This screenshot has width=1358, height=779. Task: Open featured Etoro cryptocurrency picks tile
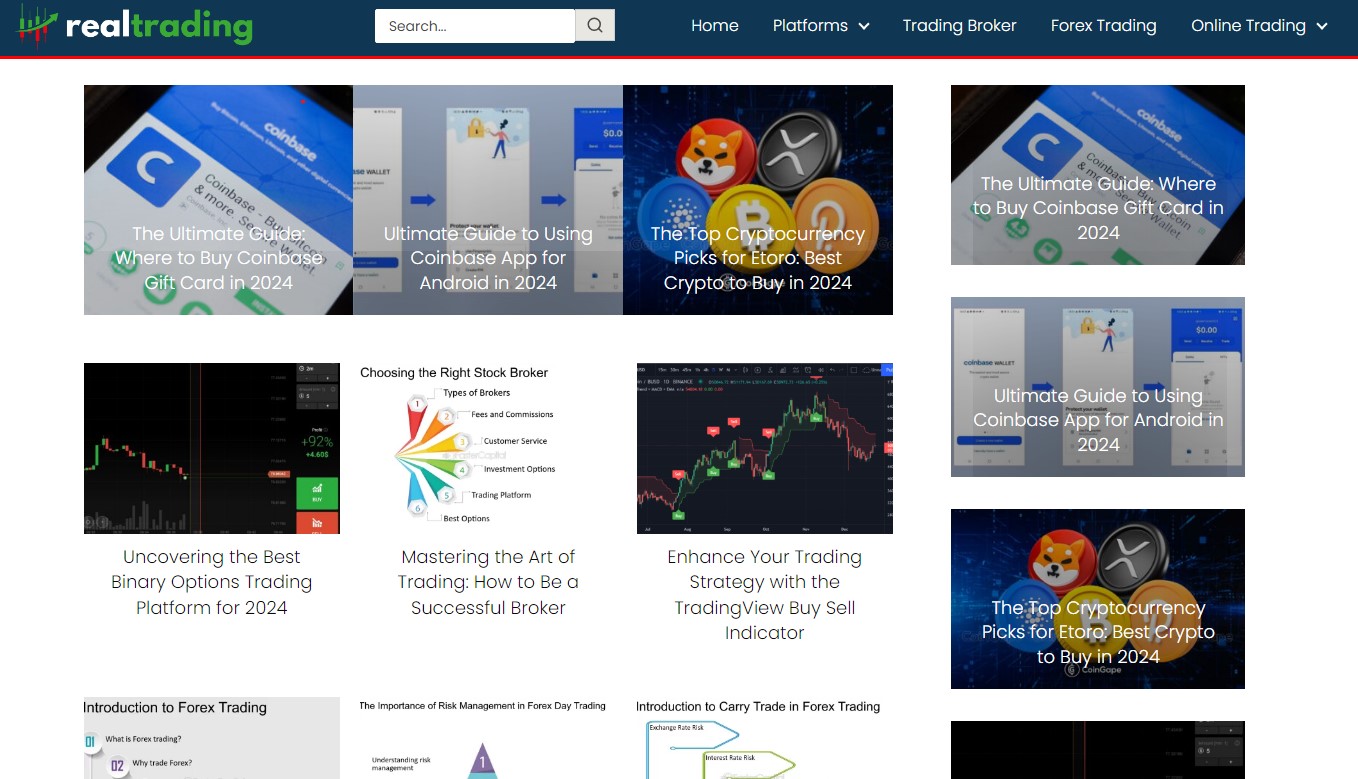758,200
